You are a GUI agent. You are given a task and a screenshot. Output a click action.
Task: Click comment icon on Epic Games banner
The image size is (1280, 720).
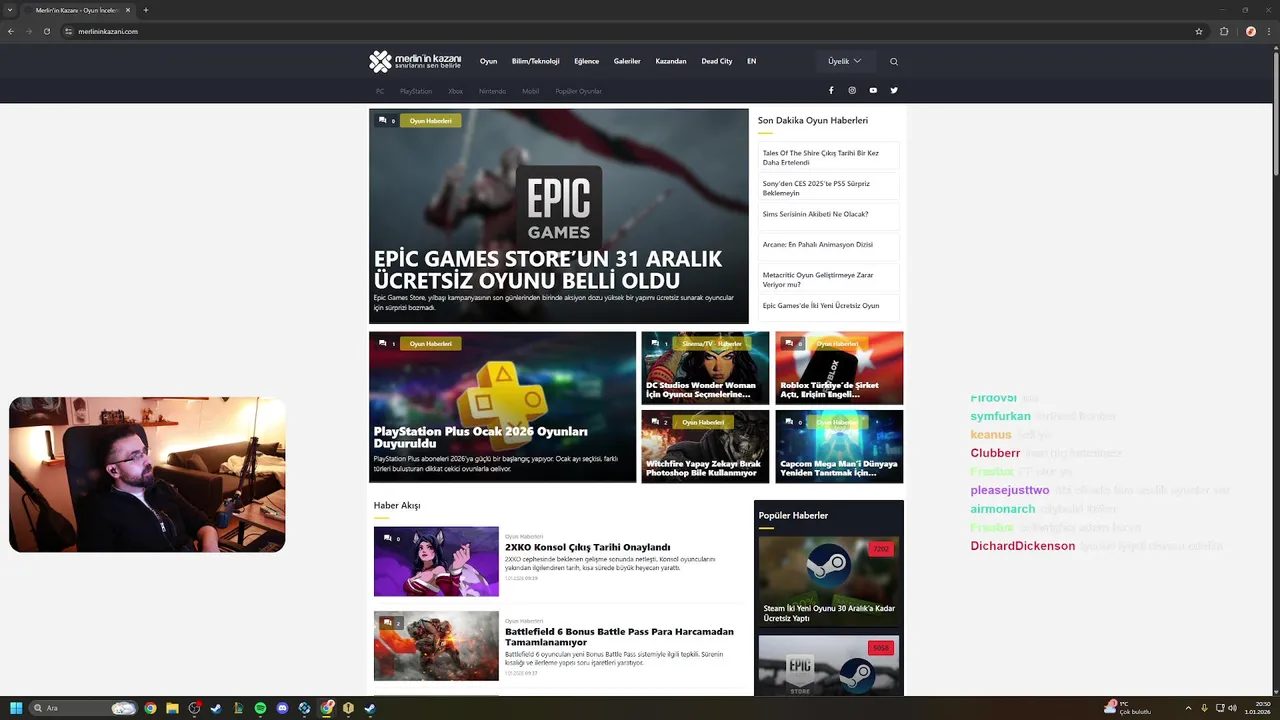(383, 121)
